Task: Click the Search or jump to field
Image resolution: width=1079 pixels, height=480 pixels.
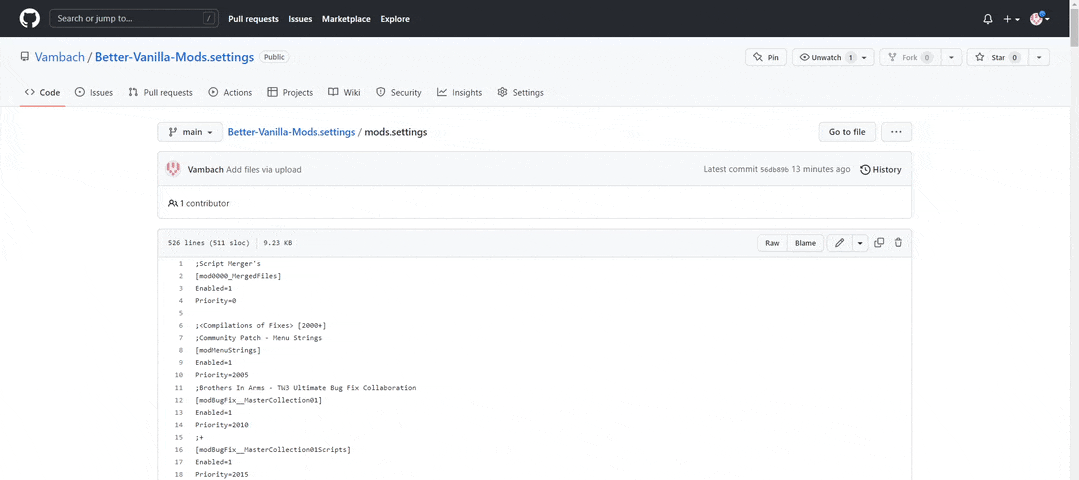Action: [135, 18]
